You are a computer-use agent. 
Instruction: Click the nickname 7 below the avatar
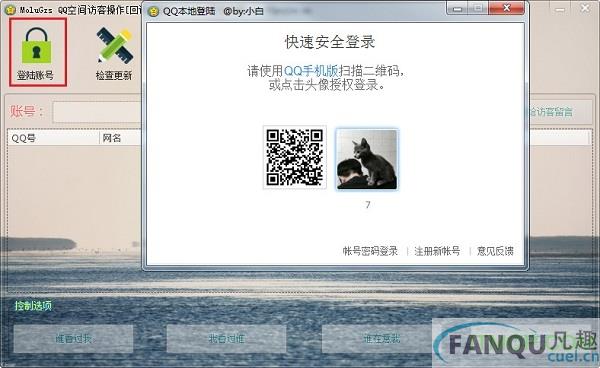click(x=368, y=205)
